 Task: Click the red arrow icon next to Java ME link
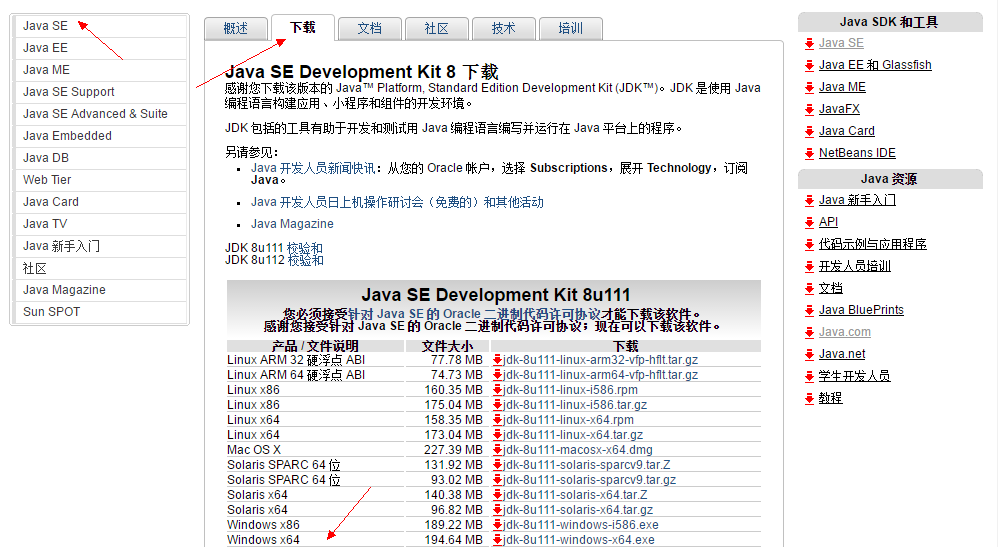click(x=809, y=87)
